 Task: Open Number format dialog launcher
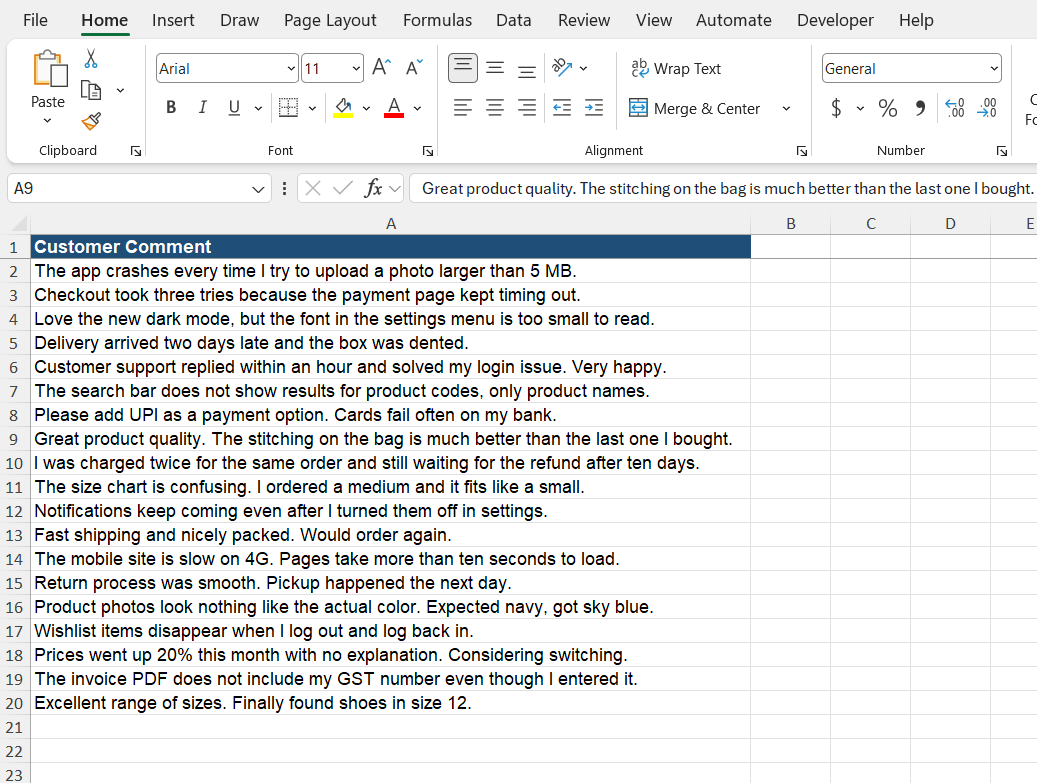coord(1002,151)
